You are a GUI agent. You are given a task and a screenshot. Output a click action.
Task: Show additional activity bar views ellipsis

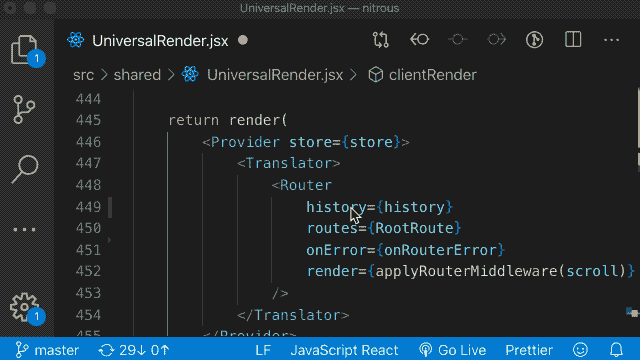24,230
